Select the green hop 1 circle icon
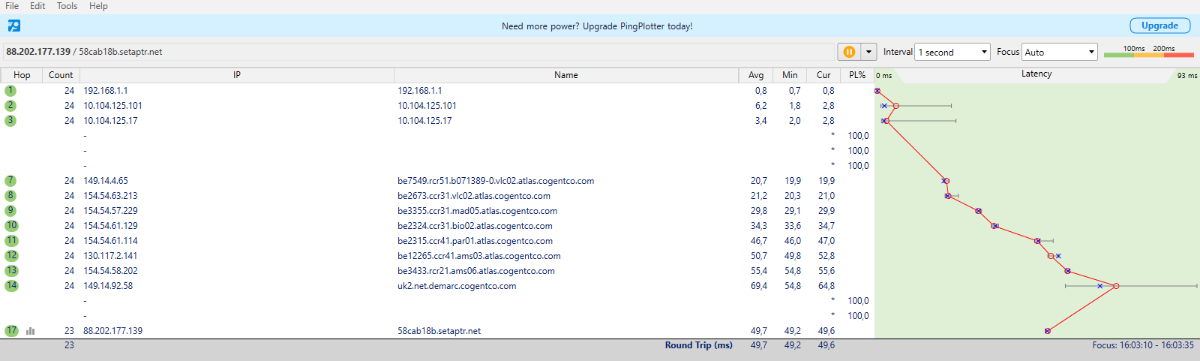This screenshot has width=1200, height=361. coord(11,90)
